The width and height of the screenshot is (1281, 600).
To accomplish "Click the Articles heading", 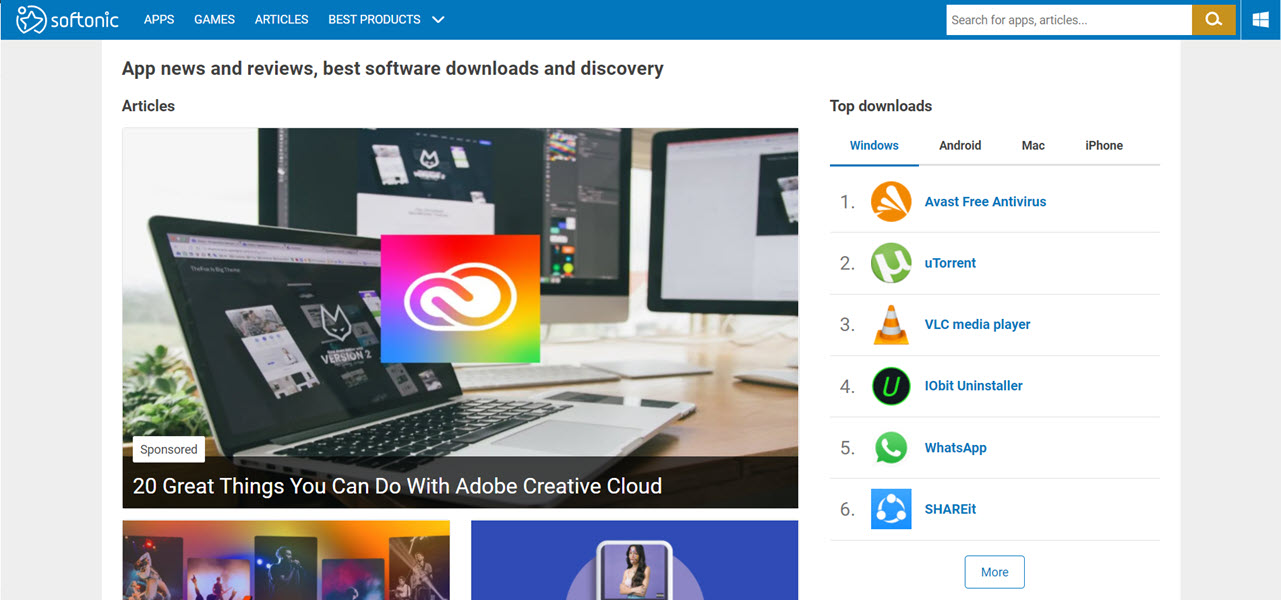I will click(x=148, y=106).
